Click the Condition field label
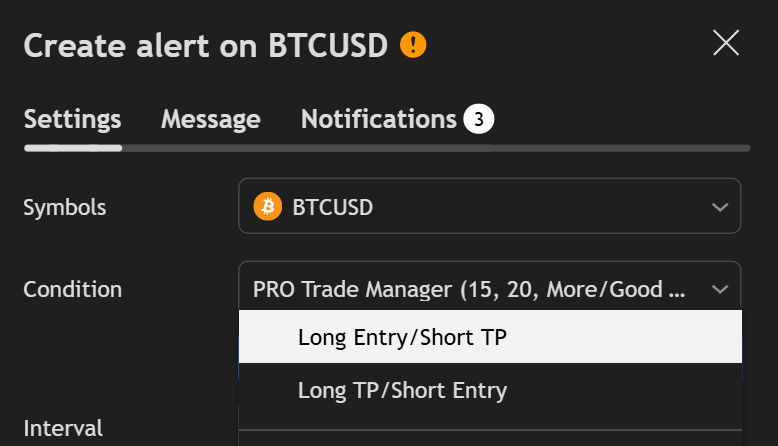The width and height of the screenshot is (778, 446). [x=72, y=290]
